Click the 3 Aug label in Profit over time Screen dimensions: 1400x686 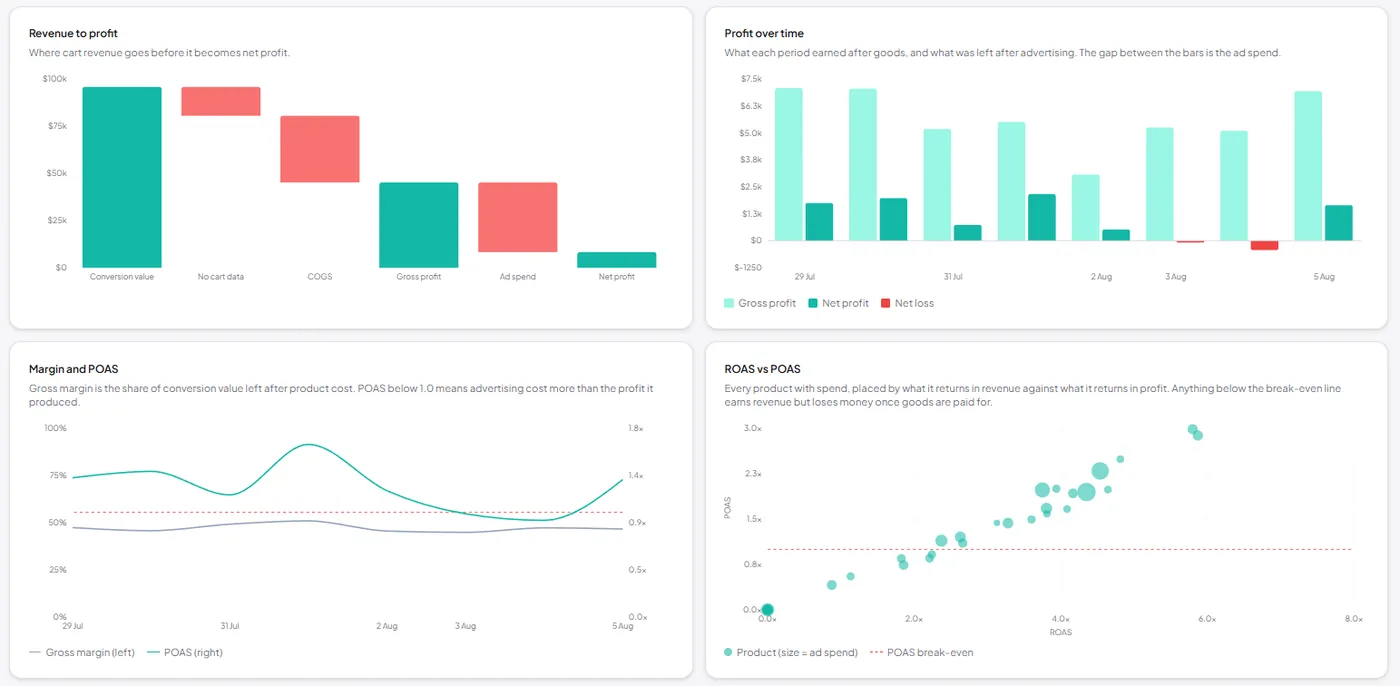point(1176,276)
